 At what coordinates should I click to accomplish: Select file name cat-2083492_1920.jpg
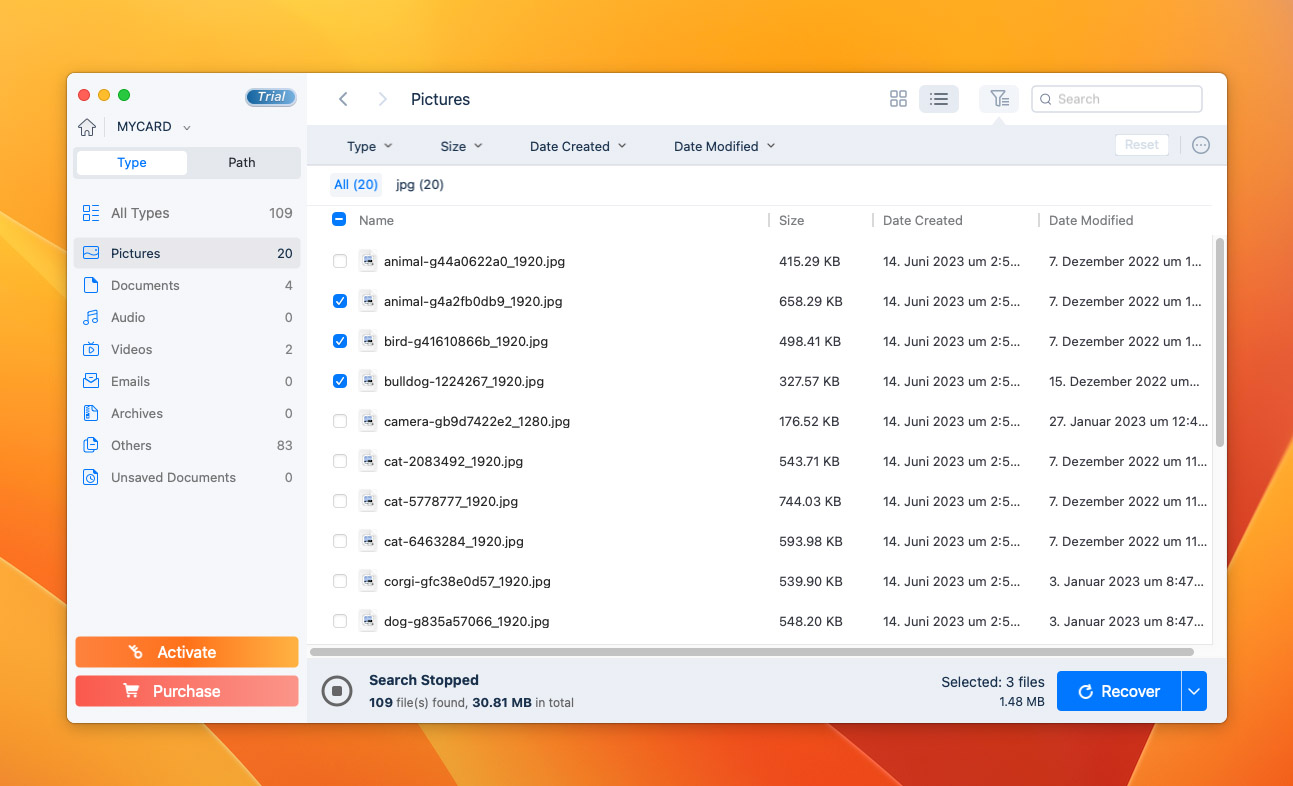(x=453, y=461)
